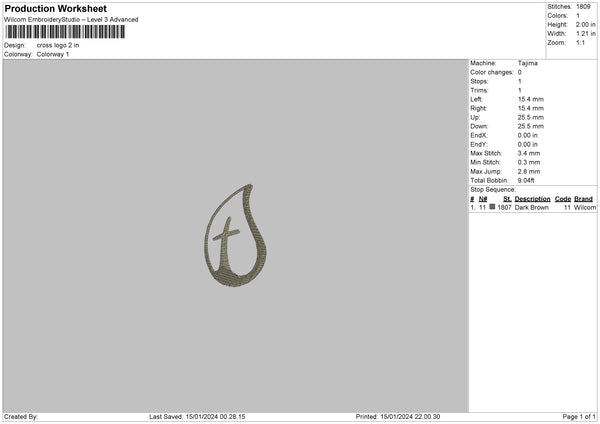This screenshot has width=600, height=424.
Task: Click the Production Worksheet title
Action: click(55, 8)
